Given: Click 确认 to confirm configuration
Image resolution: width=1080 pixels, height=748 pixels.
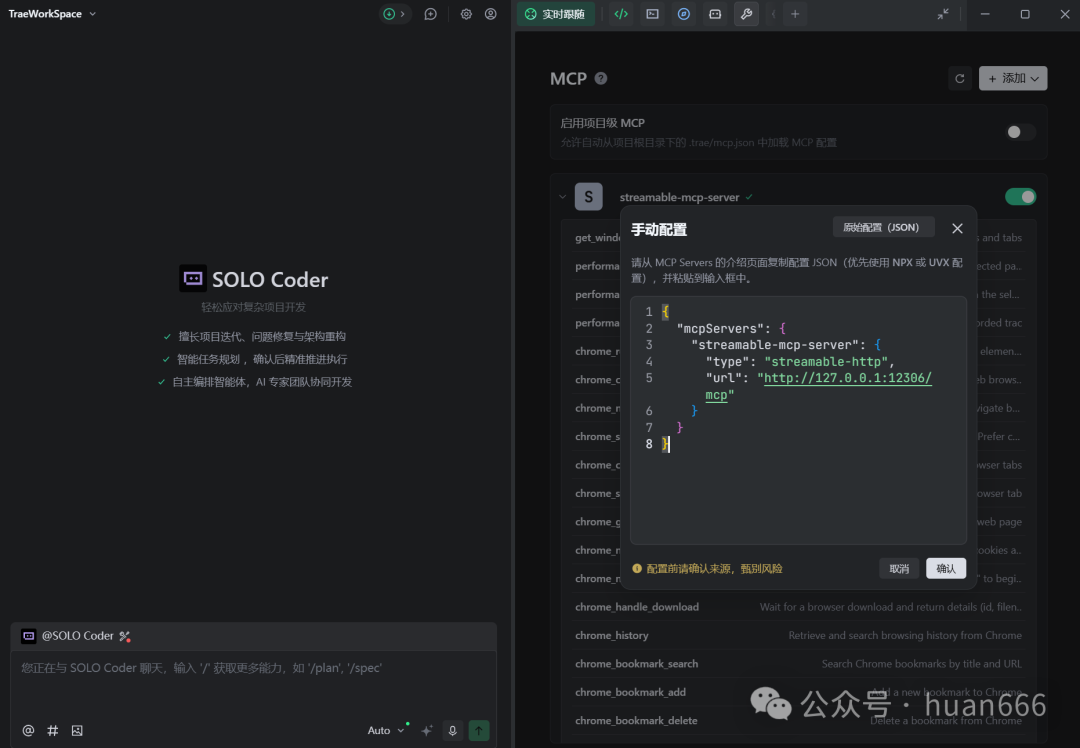Looking at the screenshot, I should click(946, 568).
